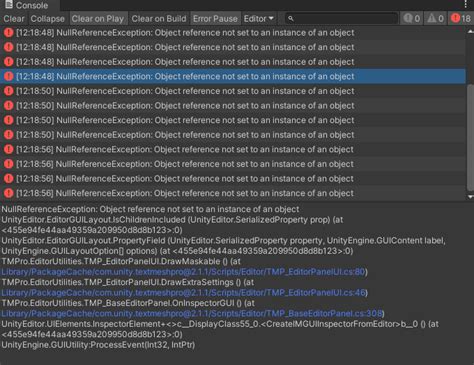Open the TMP_EditorPanelUI.cs:80 source link
474x365 pixels.
tap(183, 272)
